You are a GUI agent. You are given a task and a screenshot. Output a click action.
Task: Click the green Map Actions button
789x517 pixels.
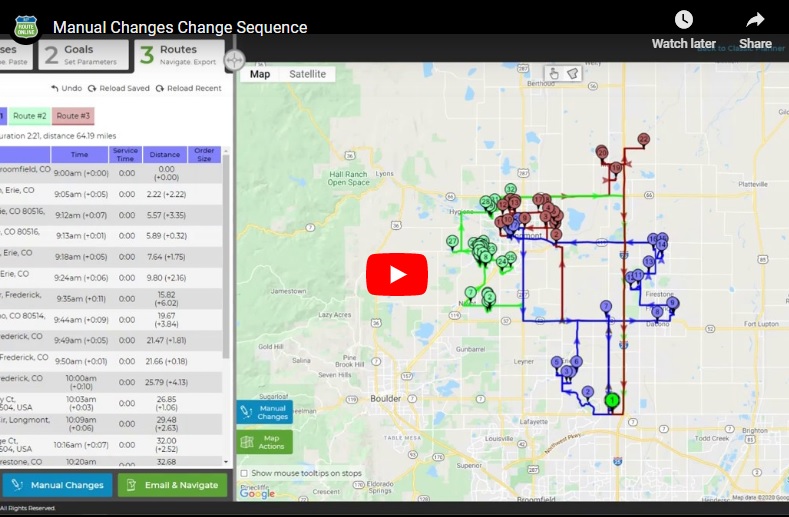click(x=265, y=442)
